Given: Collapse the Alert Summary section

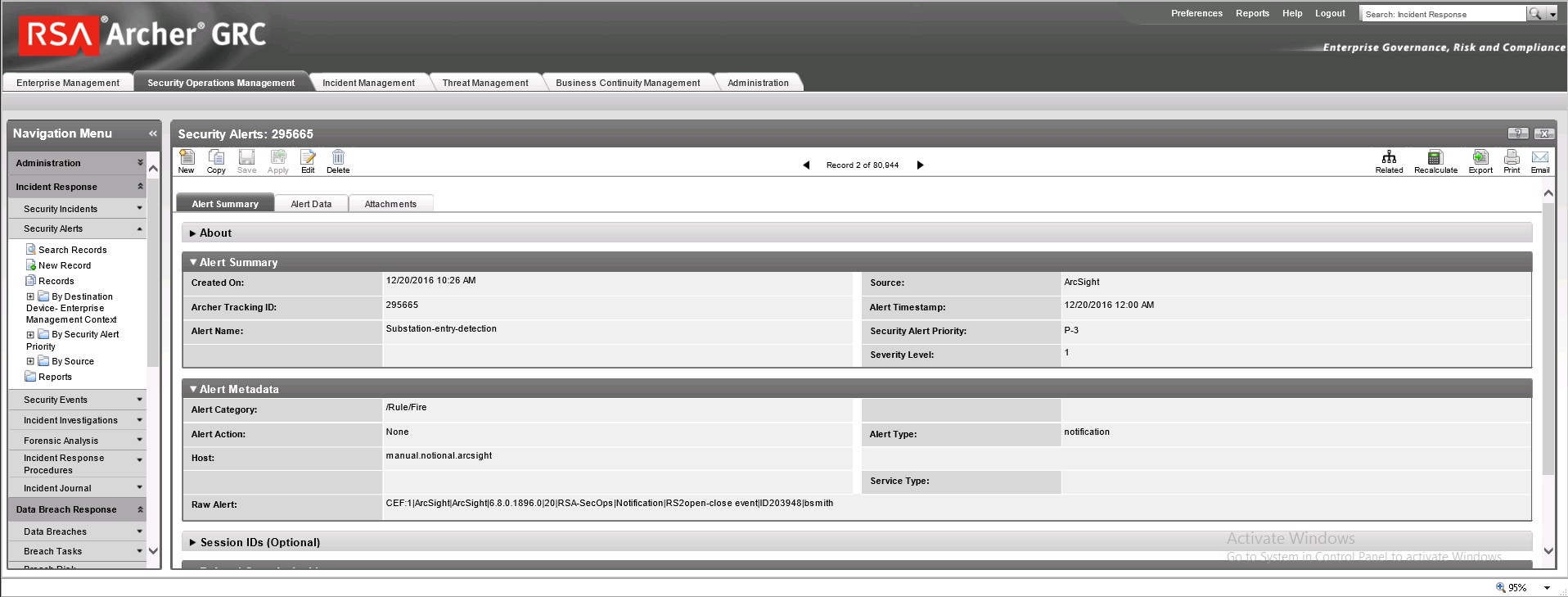Looking at the screenshot, I should tap(193, 262).
